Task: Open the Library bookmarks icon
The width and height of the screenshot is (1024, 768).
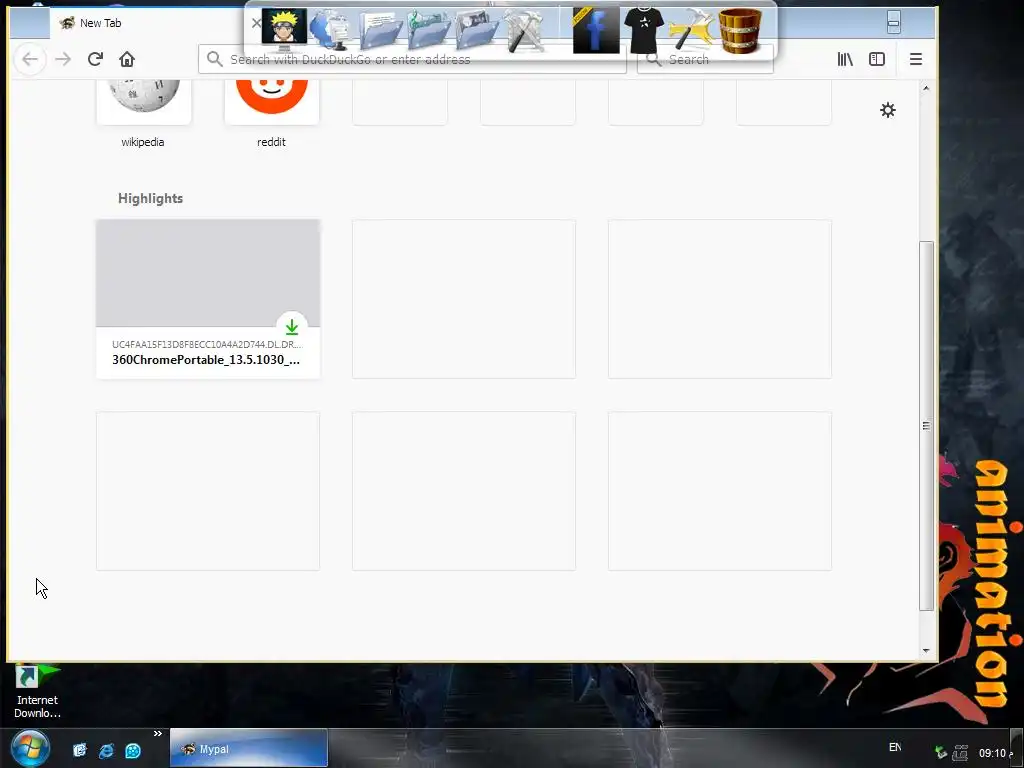Action: 845,59
